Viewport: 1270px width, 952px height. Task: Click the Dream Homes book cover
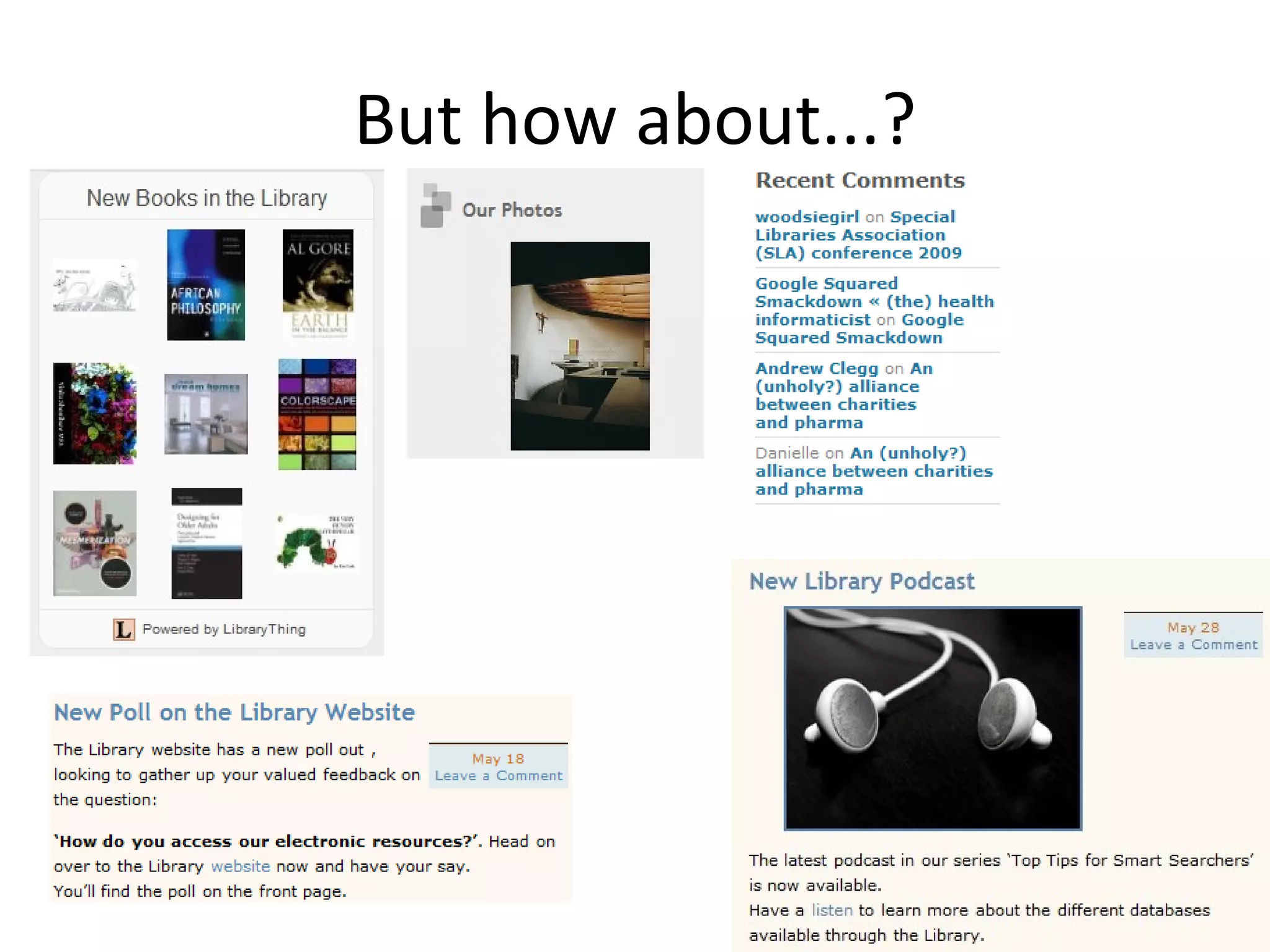tap(206, 414)
